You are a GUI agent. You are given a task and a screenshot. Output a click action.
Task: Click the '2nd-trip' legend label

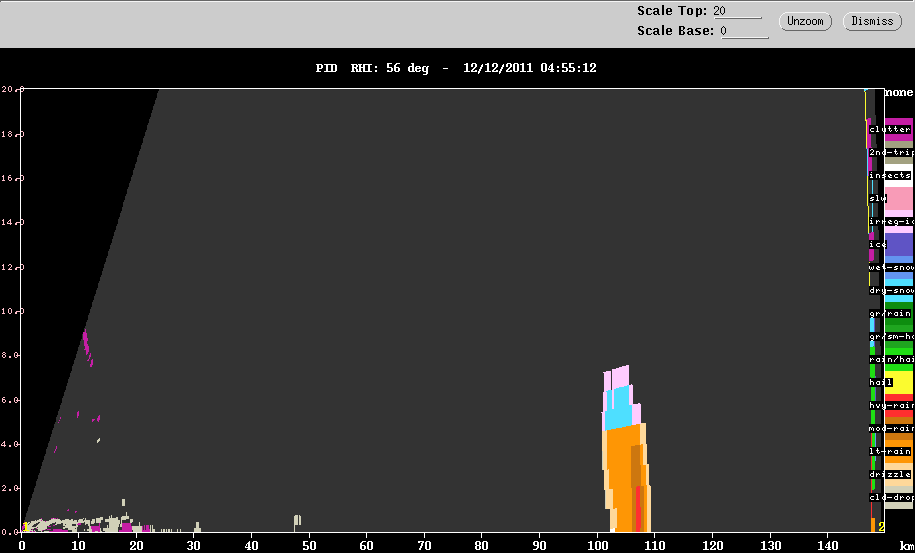[891, 152]
